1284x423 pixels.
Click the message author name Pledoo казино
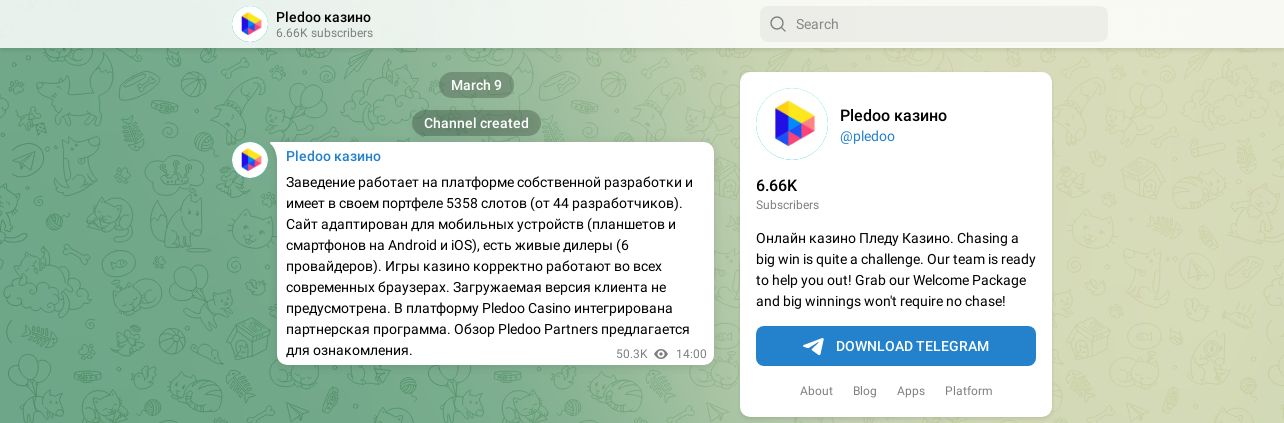click(x=333, y=156)
